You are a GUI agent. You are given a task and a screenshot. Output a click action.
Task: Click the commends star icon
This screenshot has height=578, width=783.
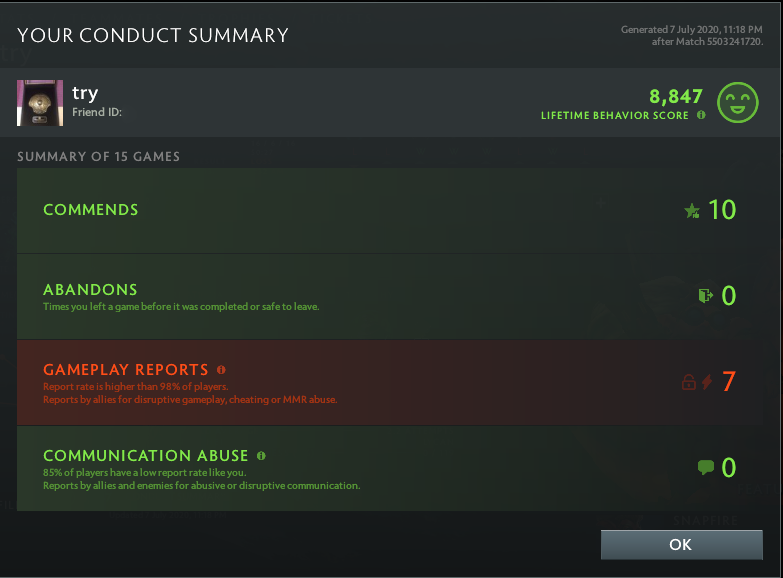(692, 211)
